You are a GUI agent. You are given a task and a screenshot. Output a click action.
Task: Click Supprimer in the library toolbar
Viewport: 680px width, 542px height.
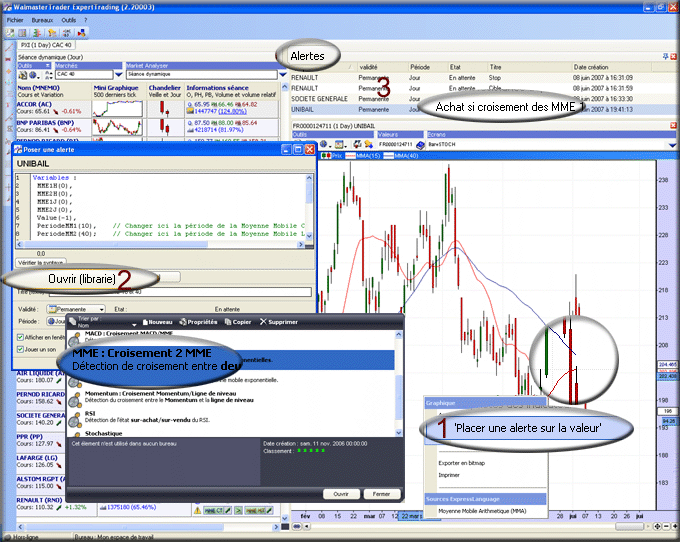point(279,322)
